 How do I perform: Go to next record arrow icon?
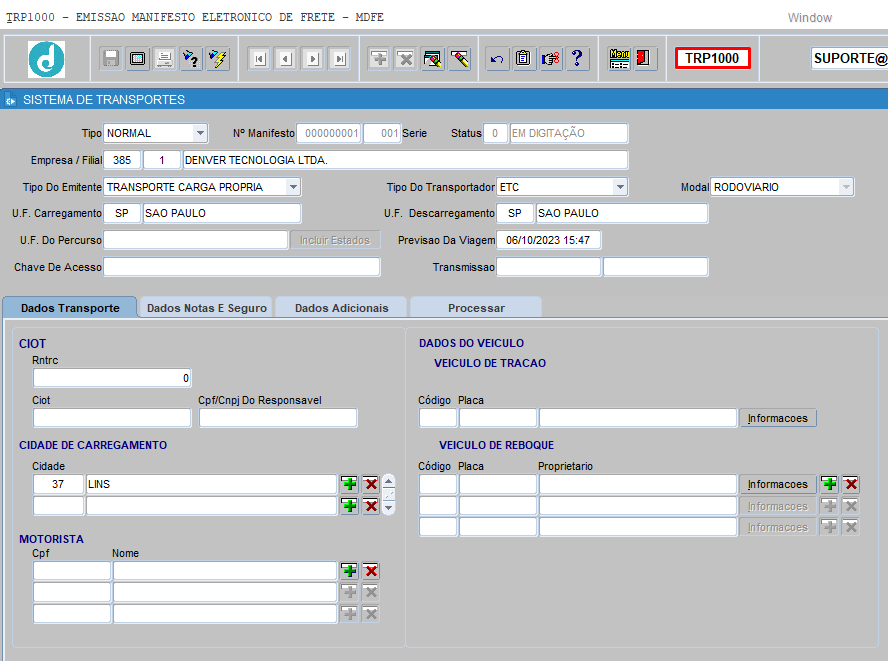click(x=313, y=58)
